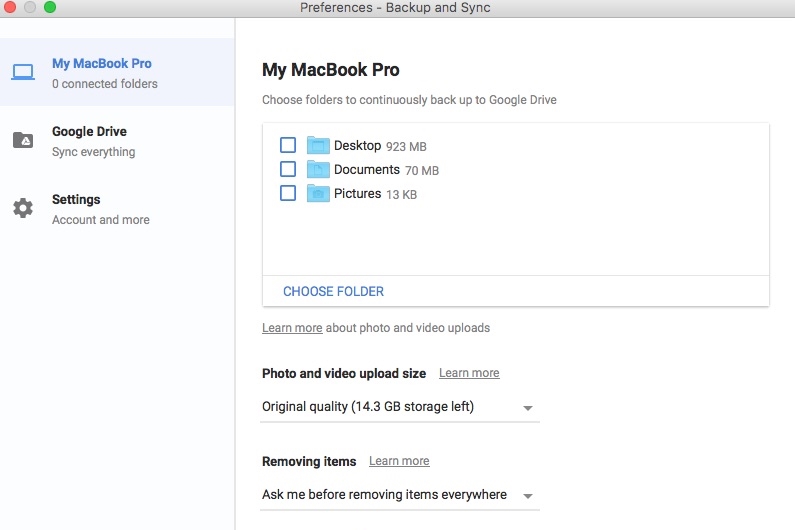Click the CHOOSE FOLDER button
This screenshot has height=530, width=795.
[333, 292]
